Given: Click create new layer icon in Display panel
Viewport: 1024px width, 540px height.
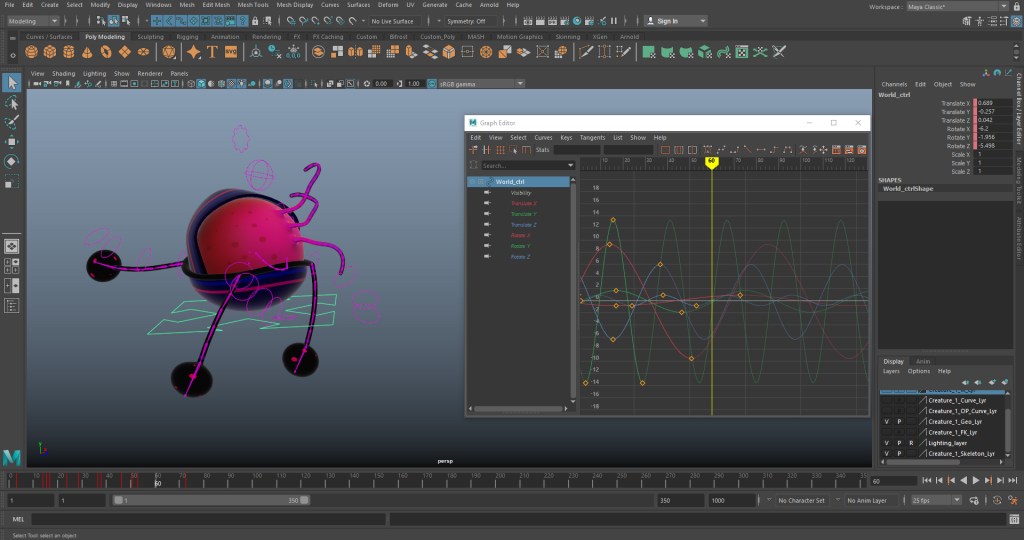Looking at the screenshot, I should [991, 382].
